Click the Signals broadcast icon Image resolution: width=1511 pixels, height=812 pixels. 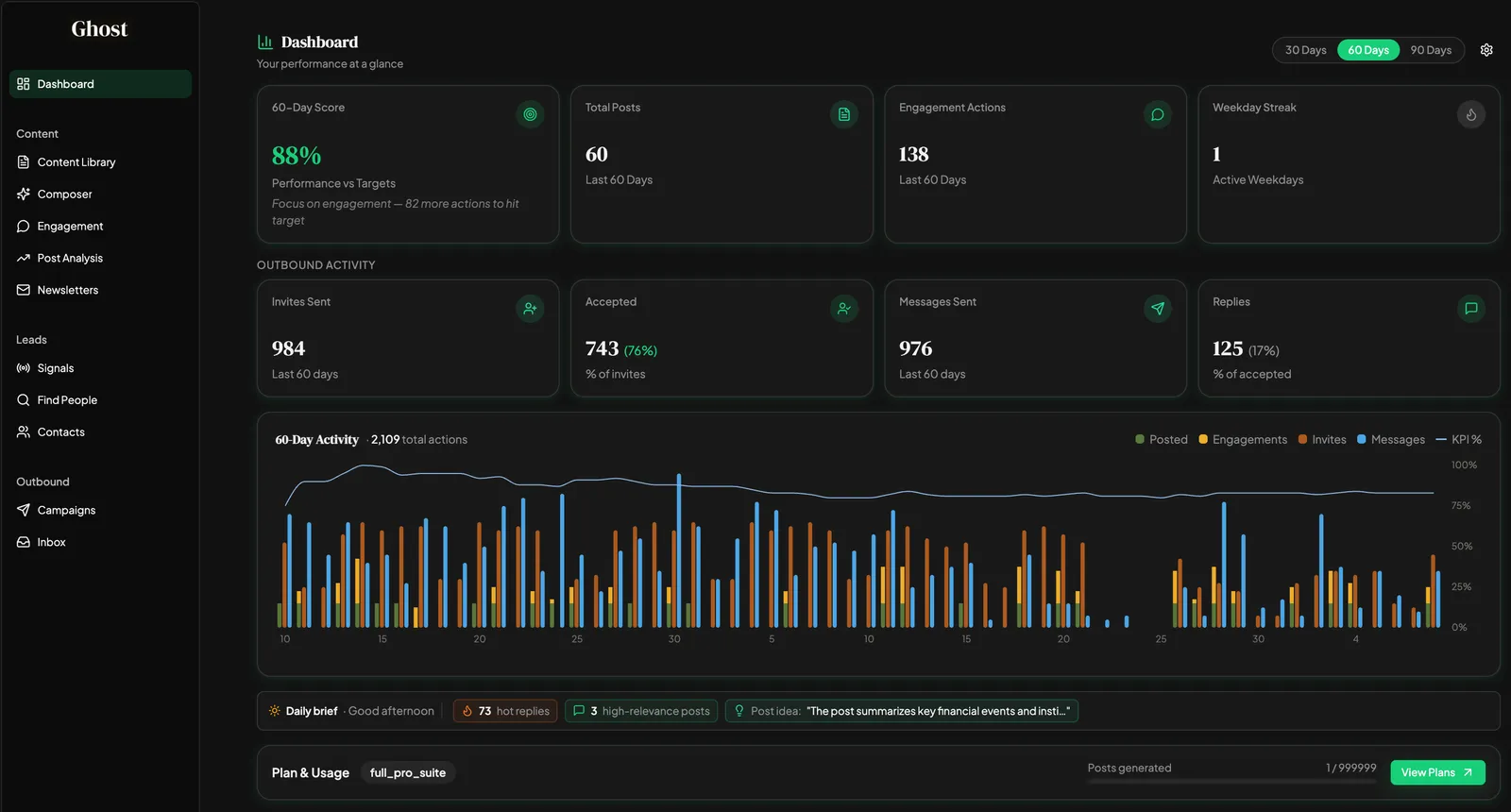(24, 368)
